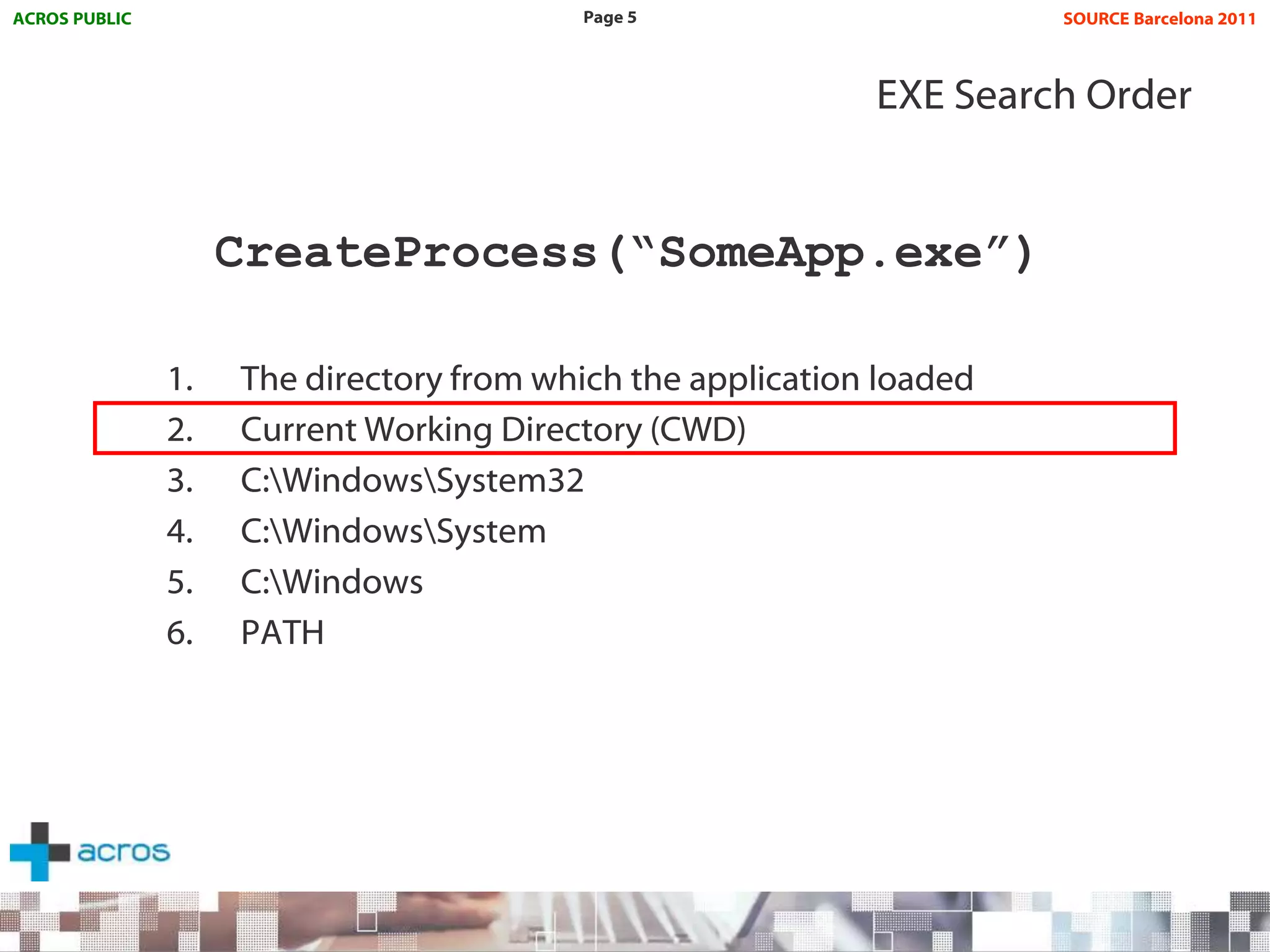Select 'The directory from which the application loaded'
Image resolution: width=1270 pixels, height=952 pixels.
606,378
